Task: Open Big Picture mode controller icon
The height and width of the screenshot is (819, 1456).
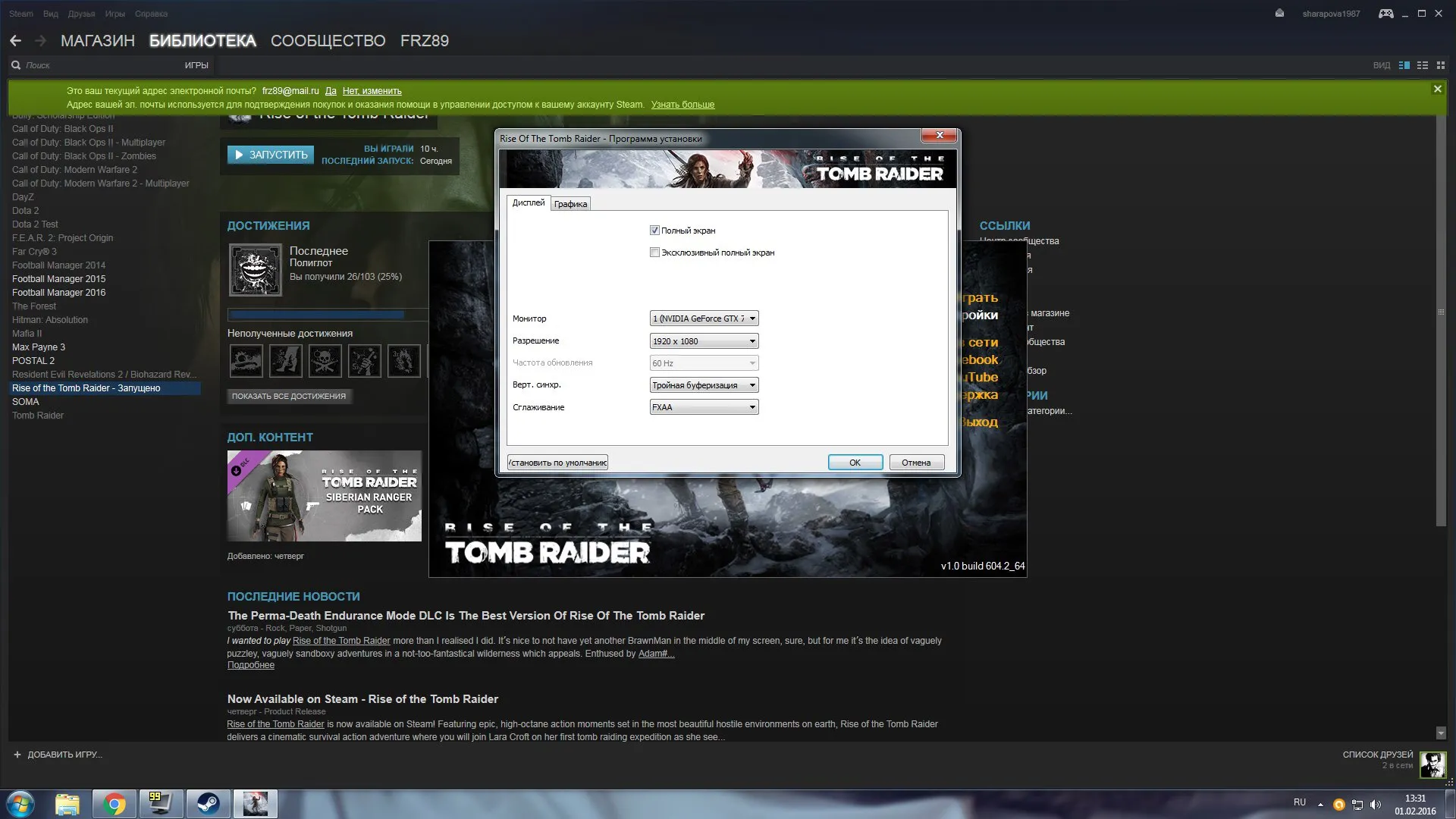Action: tap(1385, 14)
